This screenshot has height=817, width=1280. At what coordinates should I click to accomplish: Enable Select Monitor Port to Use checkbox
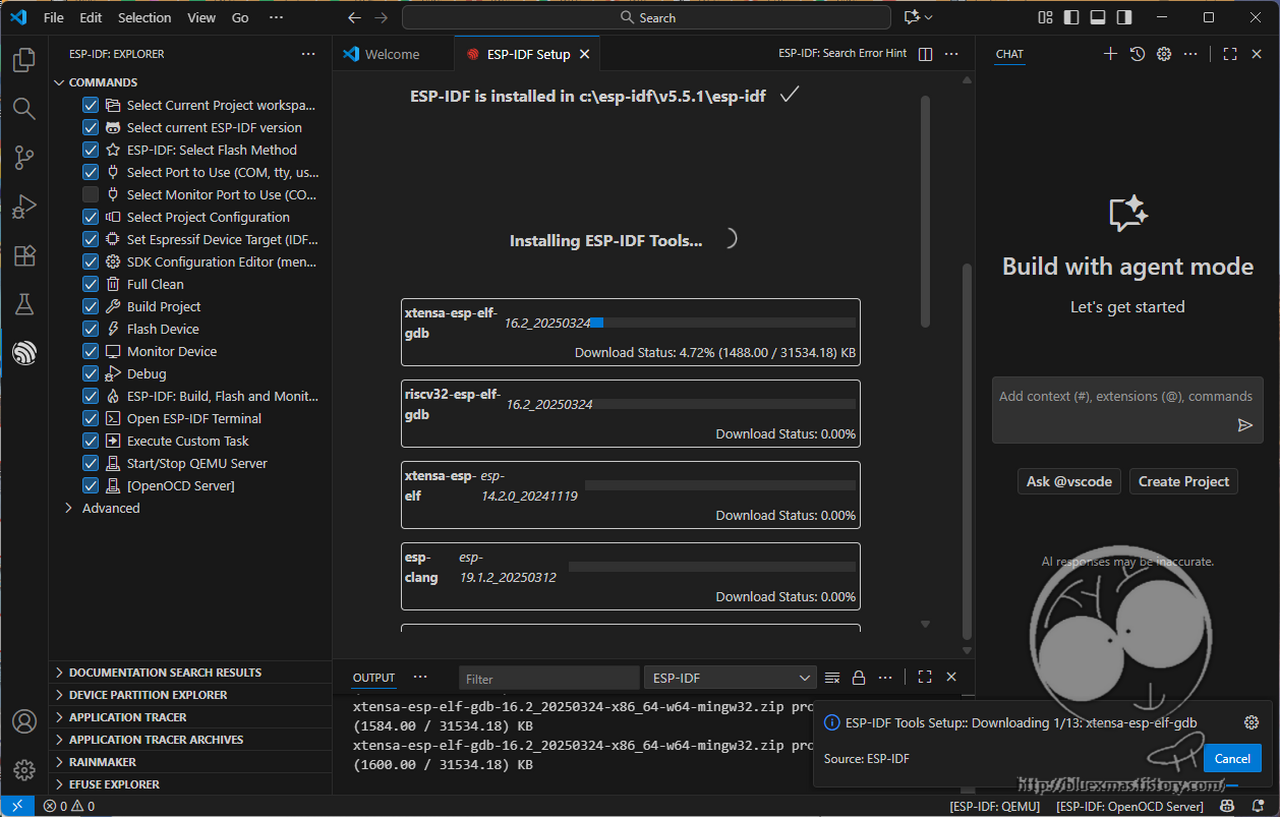point(90,195)
